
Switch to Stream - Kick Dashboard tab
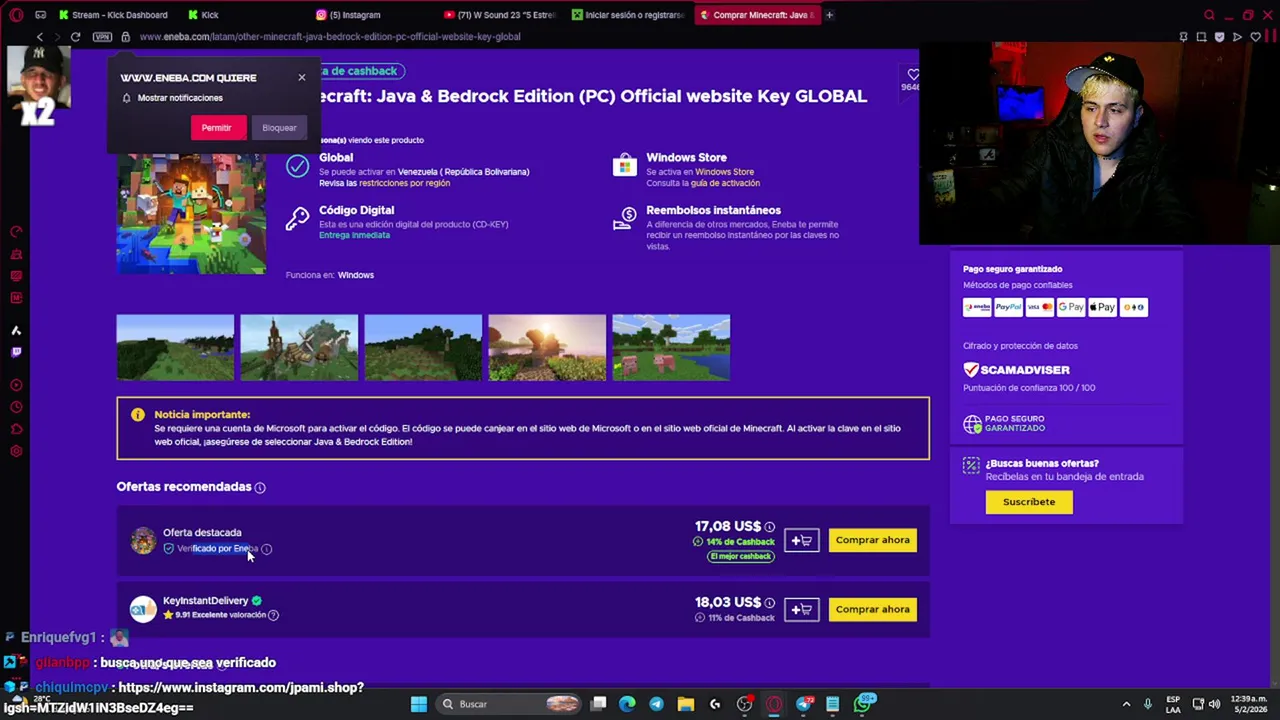[113, 15]
